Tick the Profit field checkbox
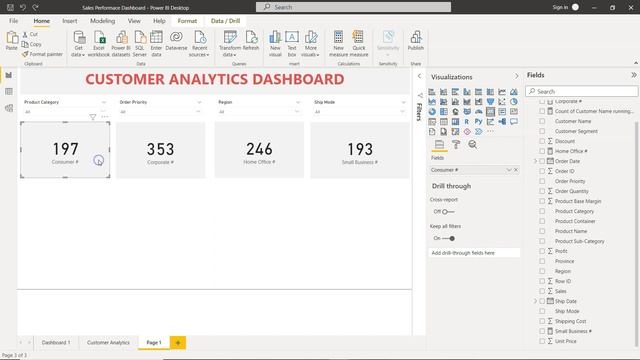The image size is (640, 360). click(542, 251)
